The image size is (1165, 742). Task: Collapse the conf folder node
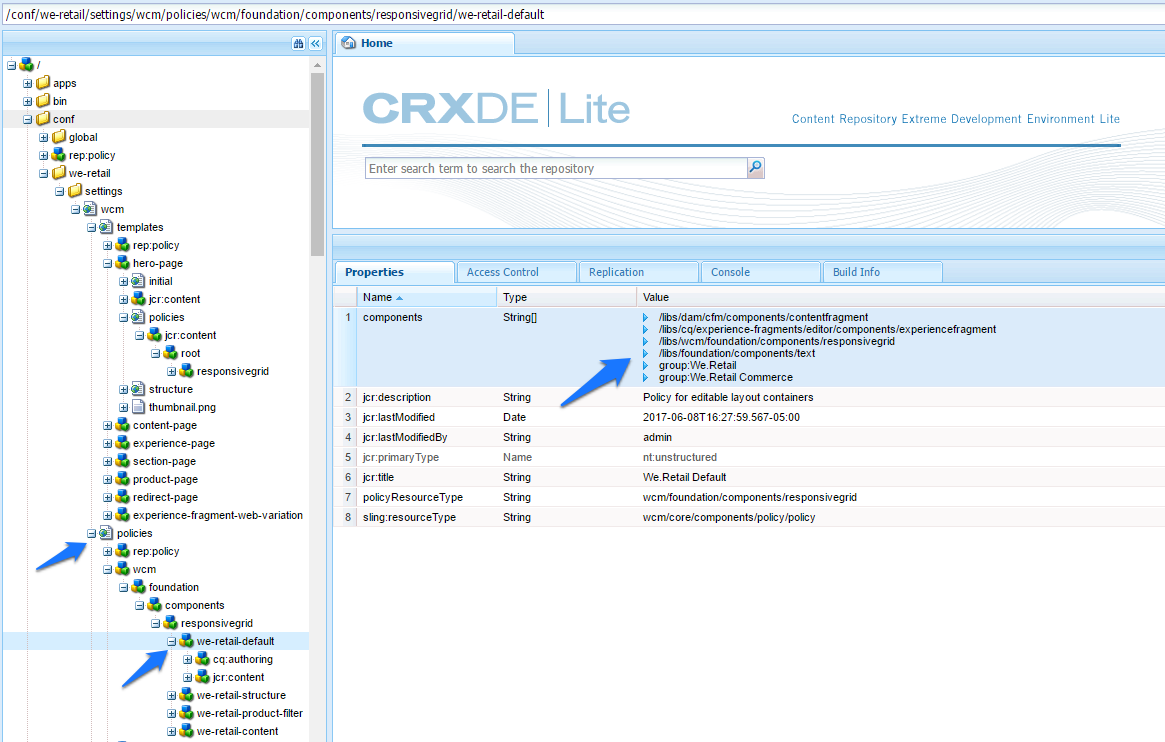27,120
